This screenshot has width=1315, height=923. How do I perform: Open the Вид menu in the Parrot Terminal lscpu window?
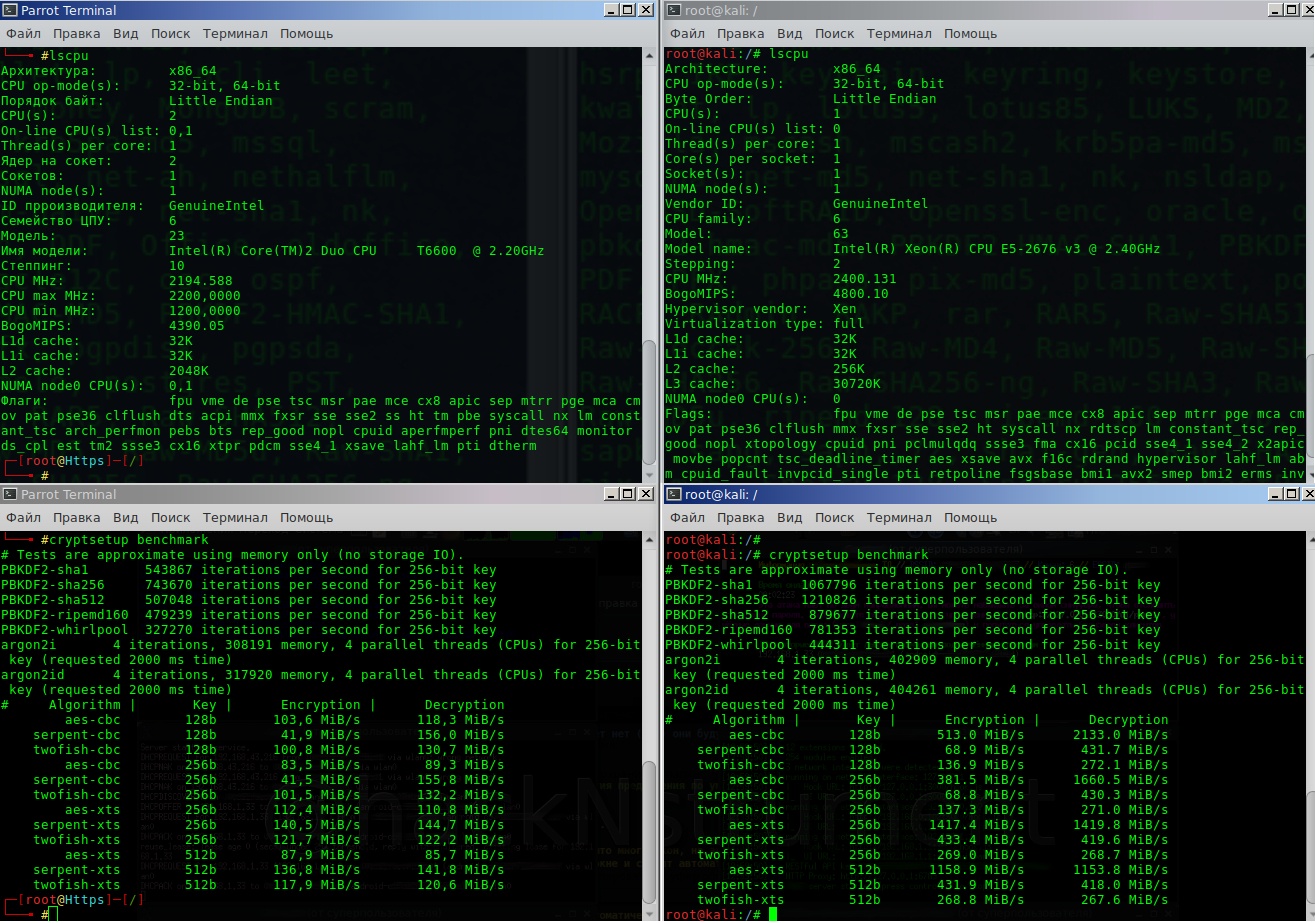[x=126, y=34]
